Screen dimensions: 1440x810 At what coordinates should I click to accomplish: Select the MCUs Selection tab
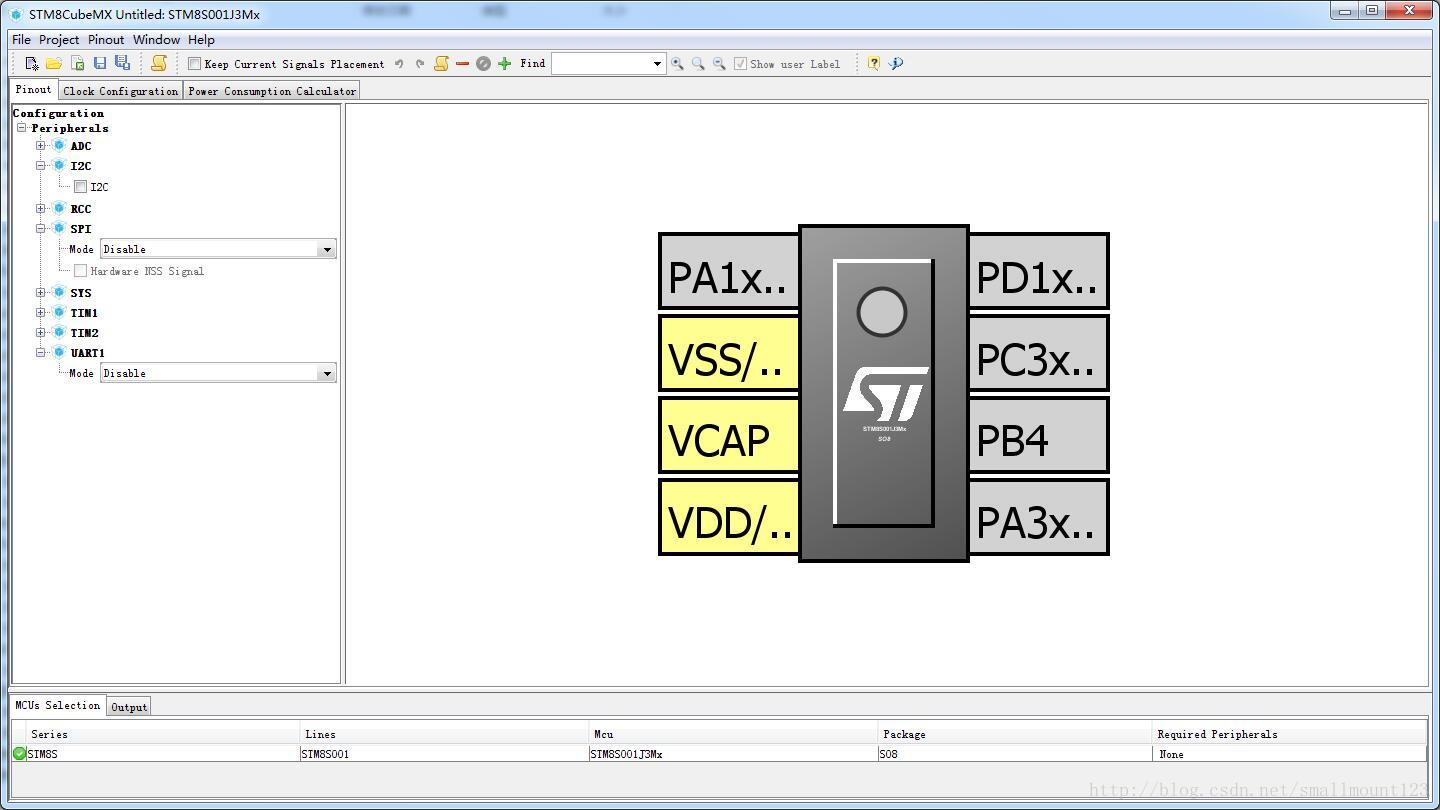(x=58, y=705)
